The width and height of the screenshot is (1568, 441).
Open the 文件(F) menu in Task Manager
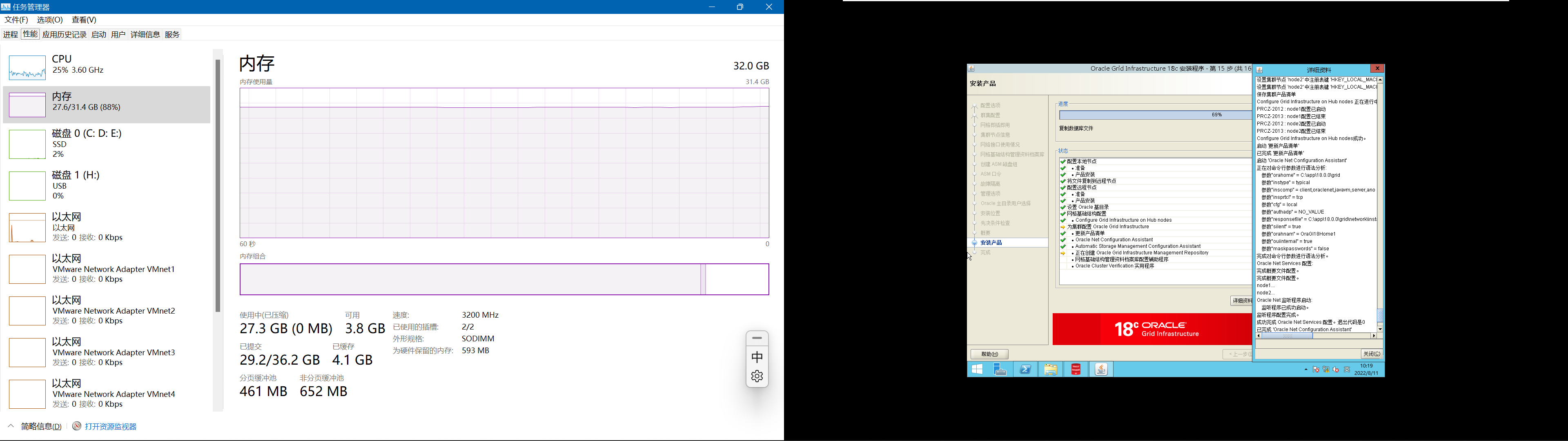16,20
